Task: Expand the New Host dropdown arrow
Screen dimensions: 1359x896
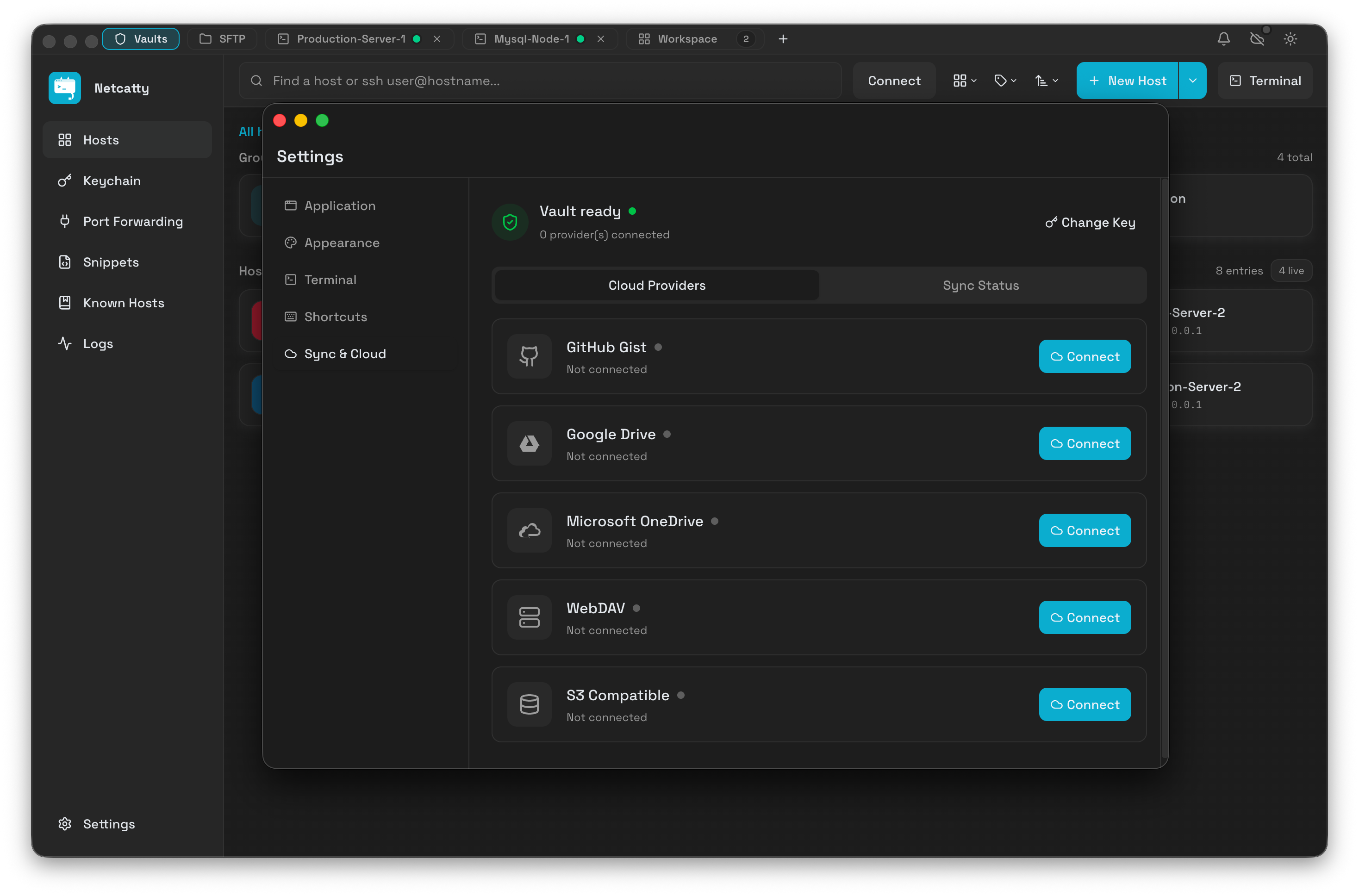Action: pos(1193,81)
